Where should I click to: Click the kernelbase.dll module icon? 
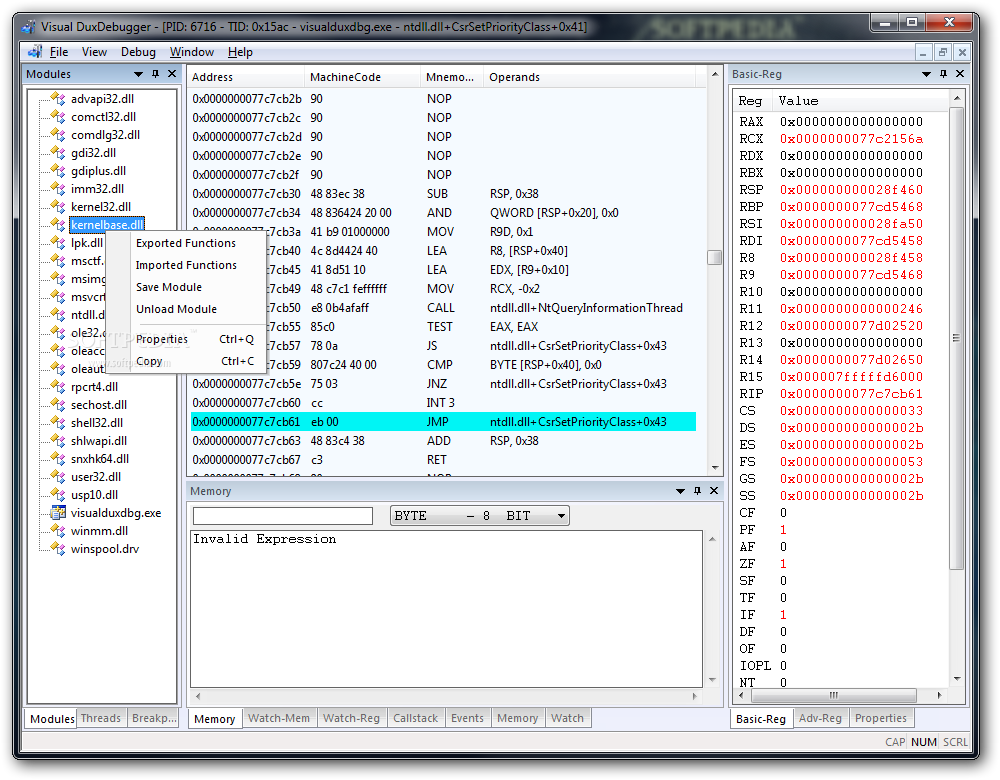(x=59, y=224)
